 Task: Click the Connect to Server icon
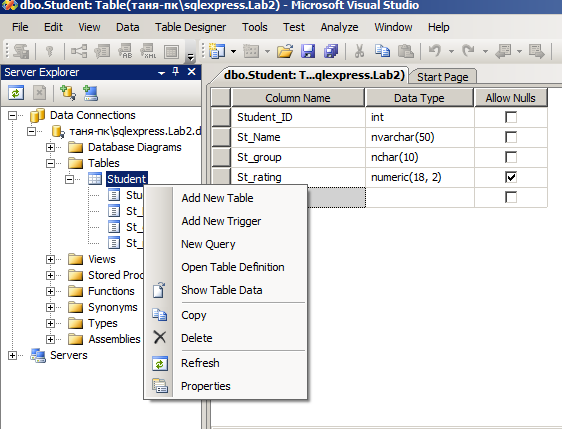click(90, 93)
